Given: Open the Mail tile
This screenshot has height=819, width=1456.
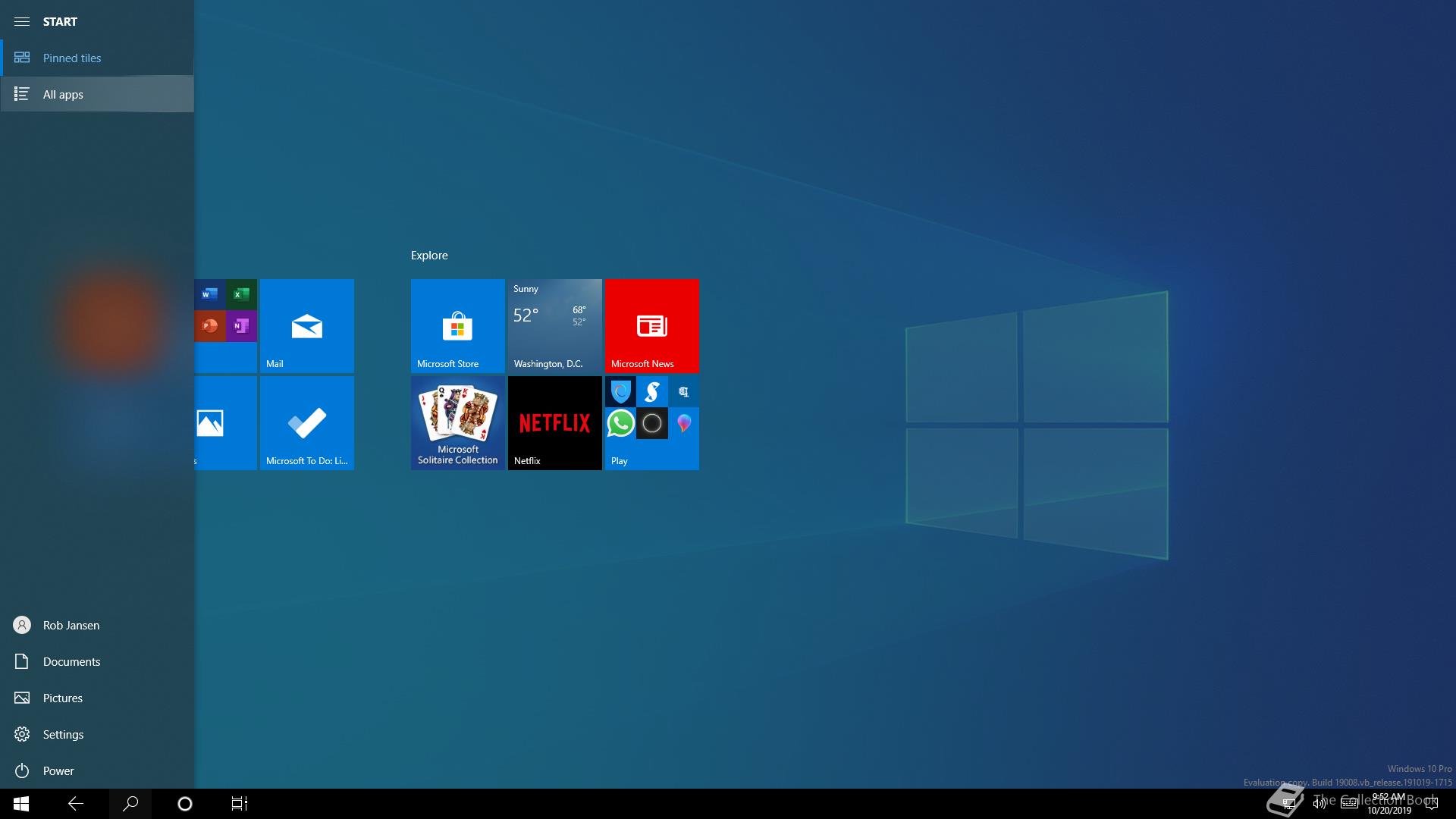Looking at the screenshot, I should pos(306,325).
